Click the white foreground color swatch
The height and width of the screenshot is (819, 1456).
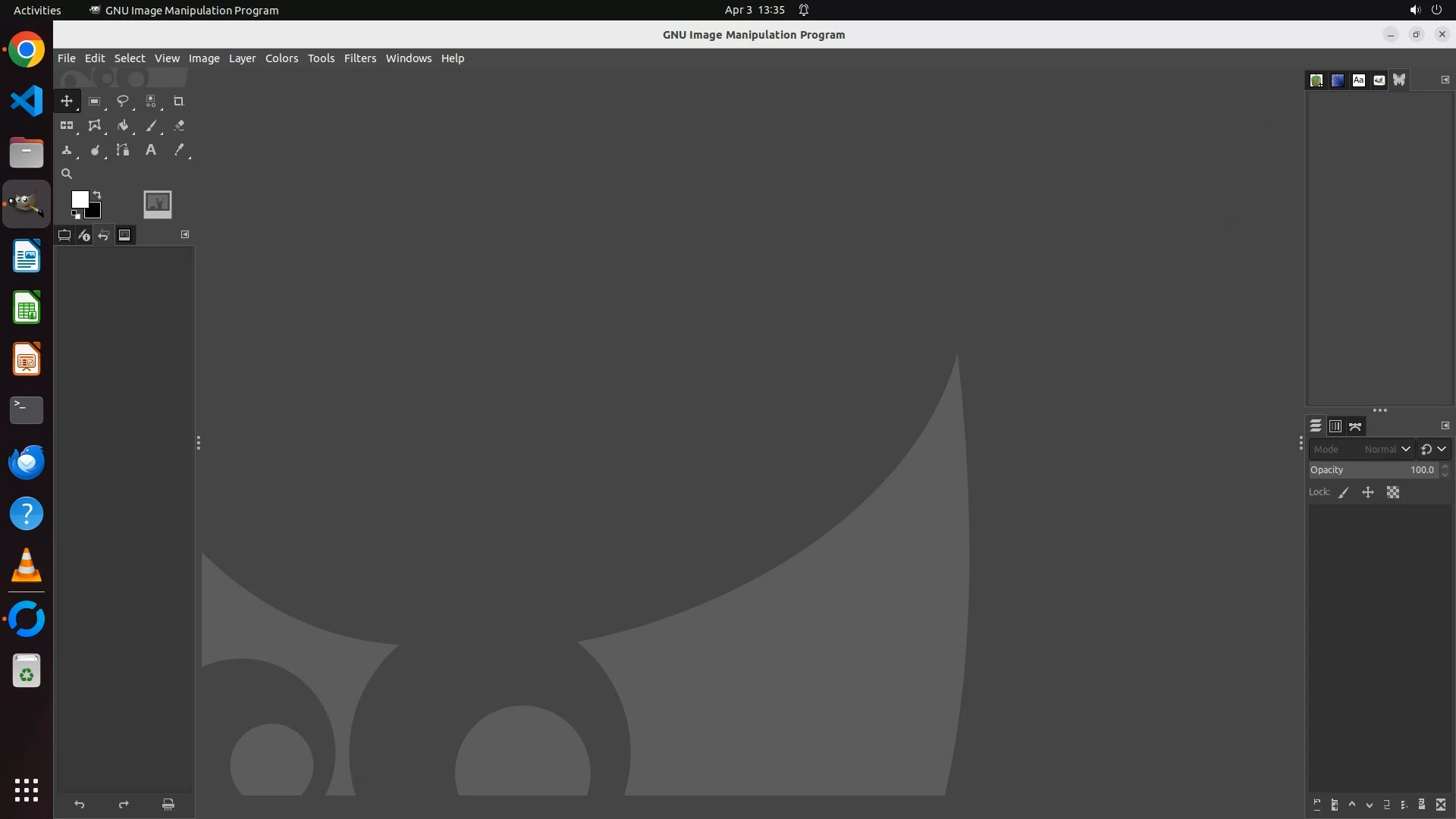coord(79,199)
